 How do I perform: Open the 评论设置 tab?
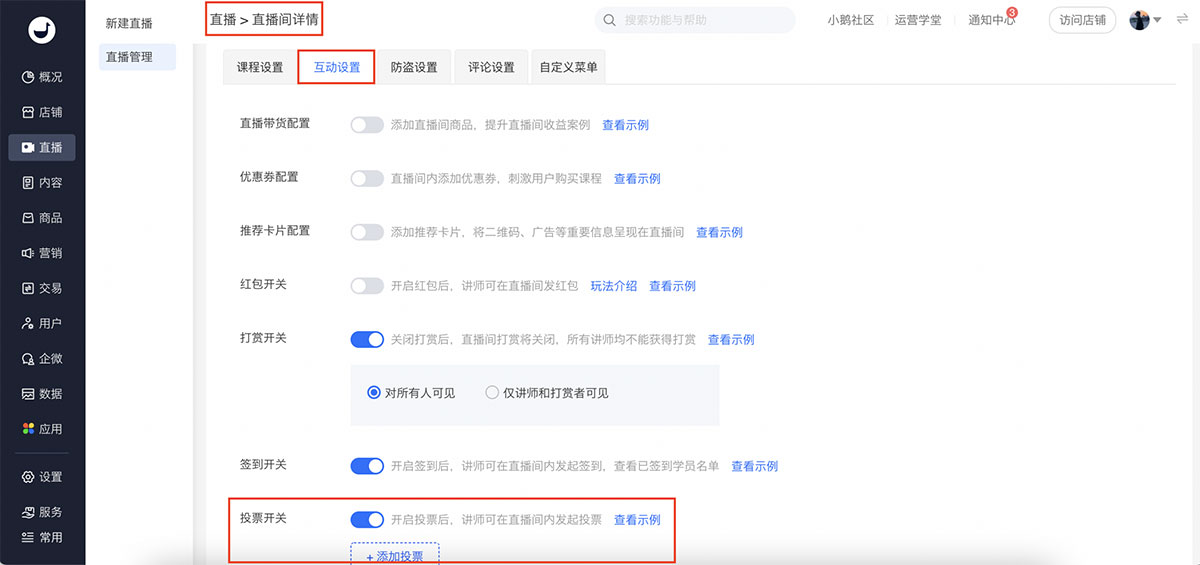(491, 67)
